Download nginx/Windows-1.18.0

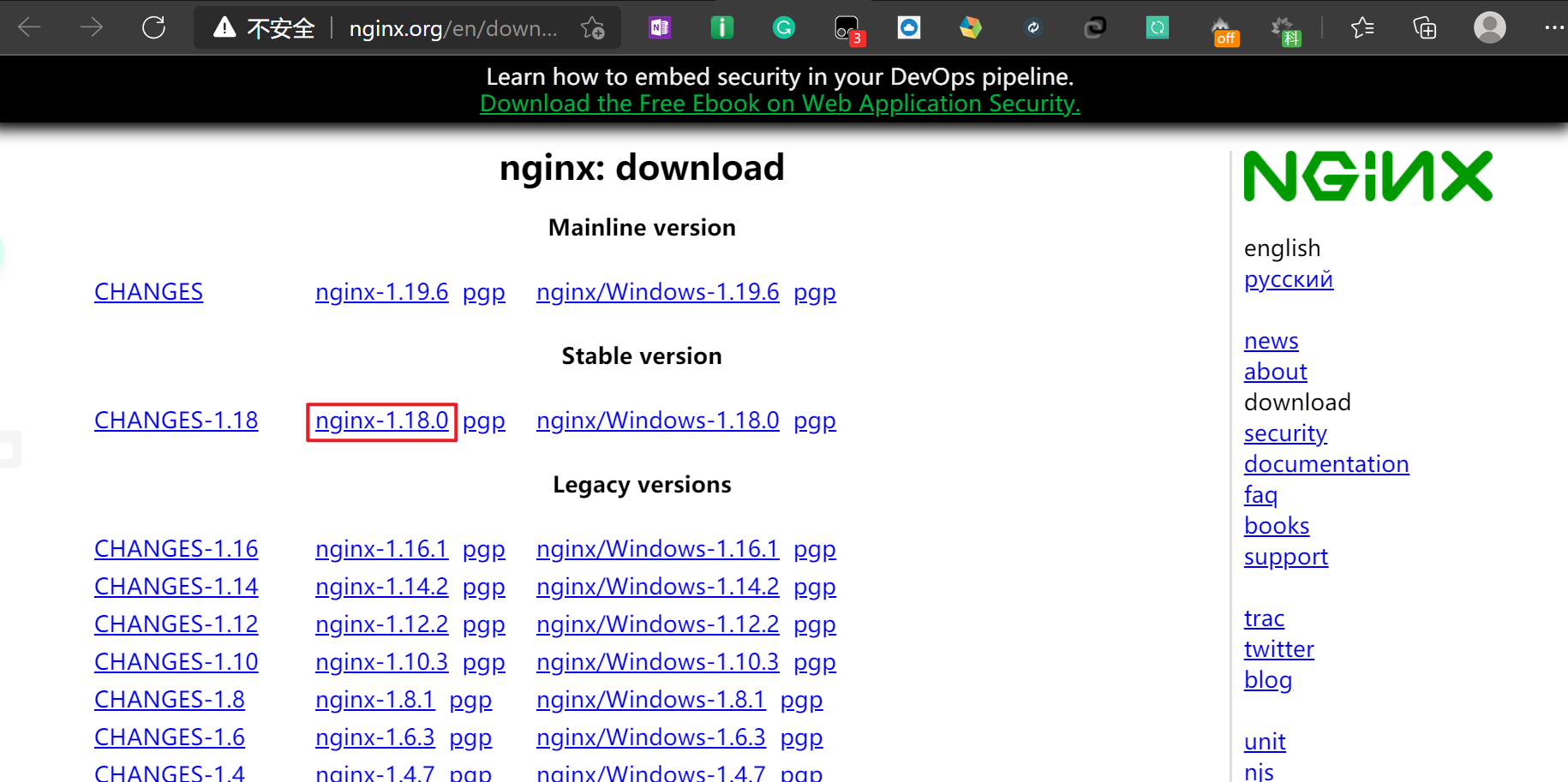click(658, 421)
